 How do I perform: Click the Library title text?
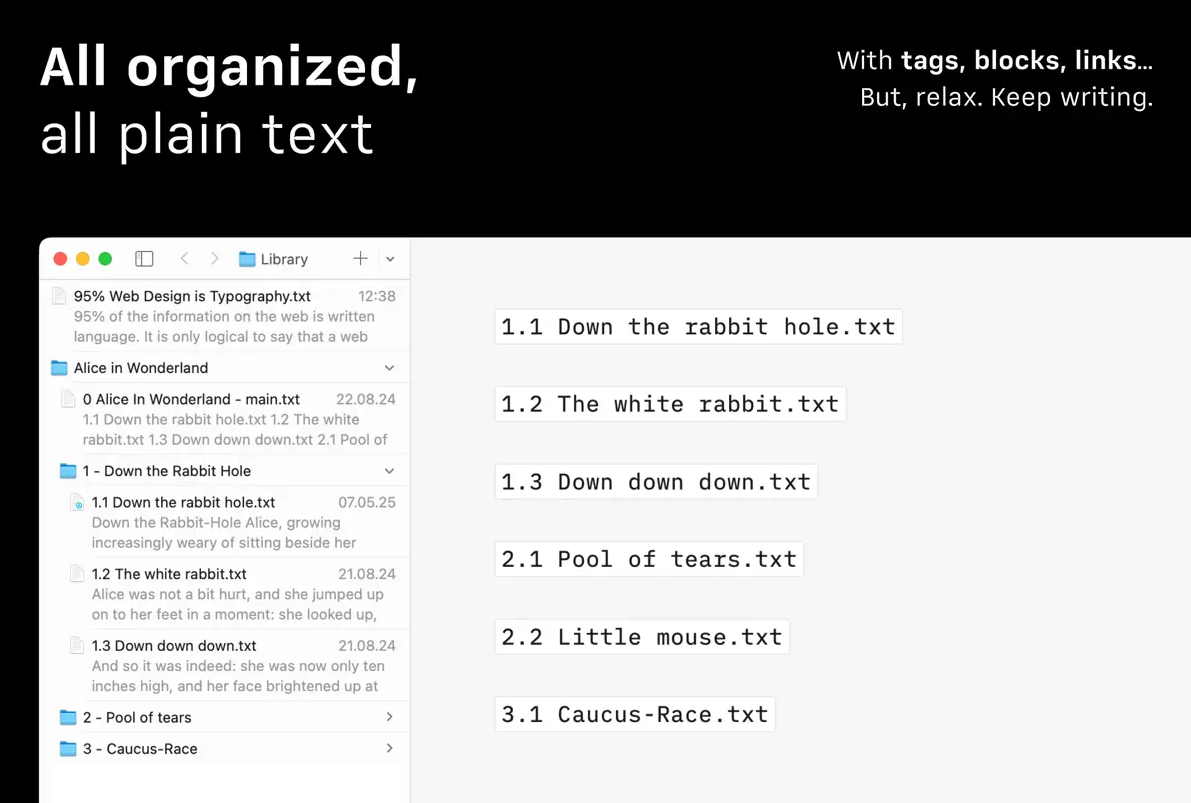pyautogui.click(x=284, y=259)
